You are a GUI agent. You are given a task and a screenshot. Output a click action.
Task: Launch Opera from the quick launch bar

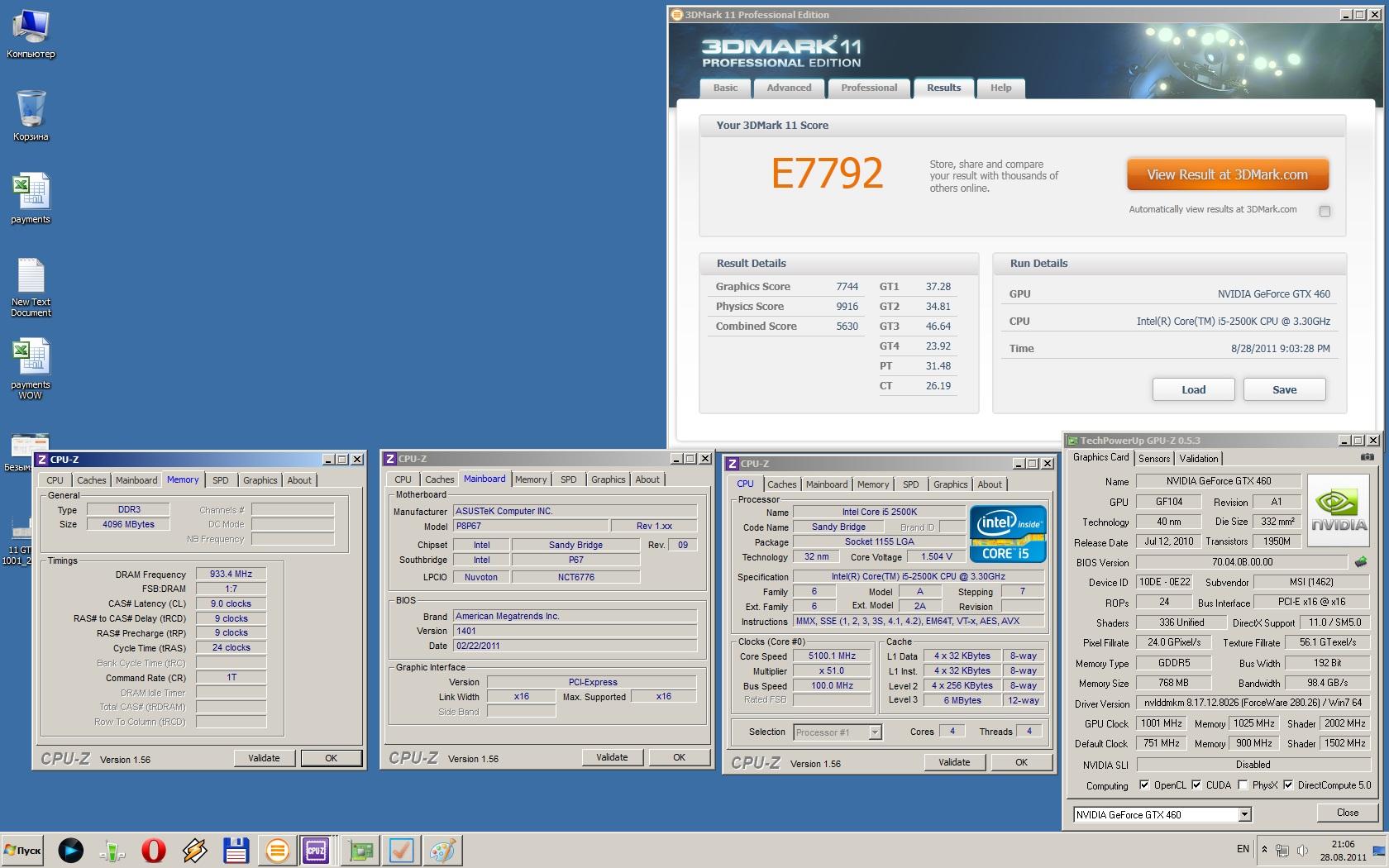pos(154,850)
